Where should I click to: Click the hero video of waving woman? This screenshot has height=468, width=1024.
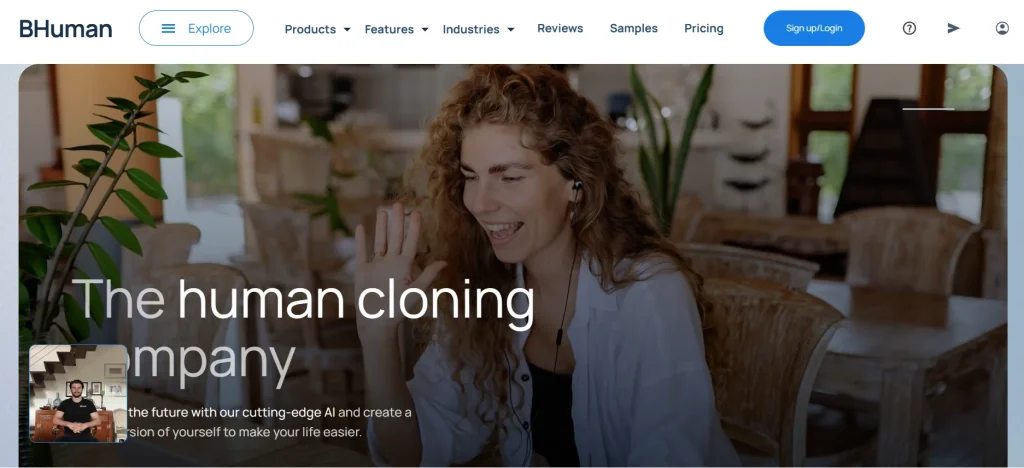point(513,265)
